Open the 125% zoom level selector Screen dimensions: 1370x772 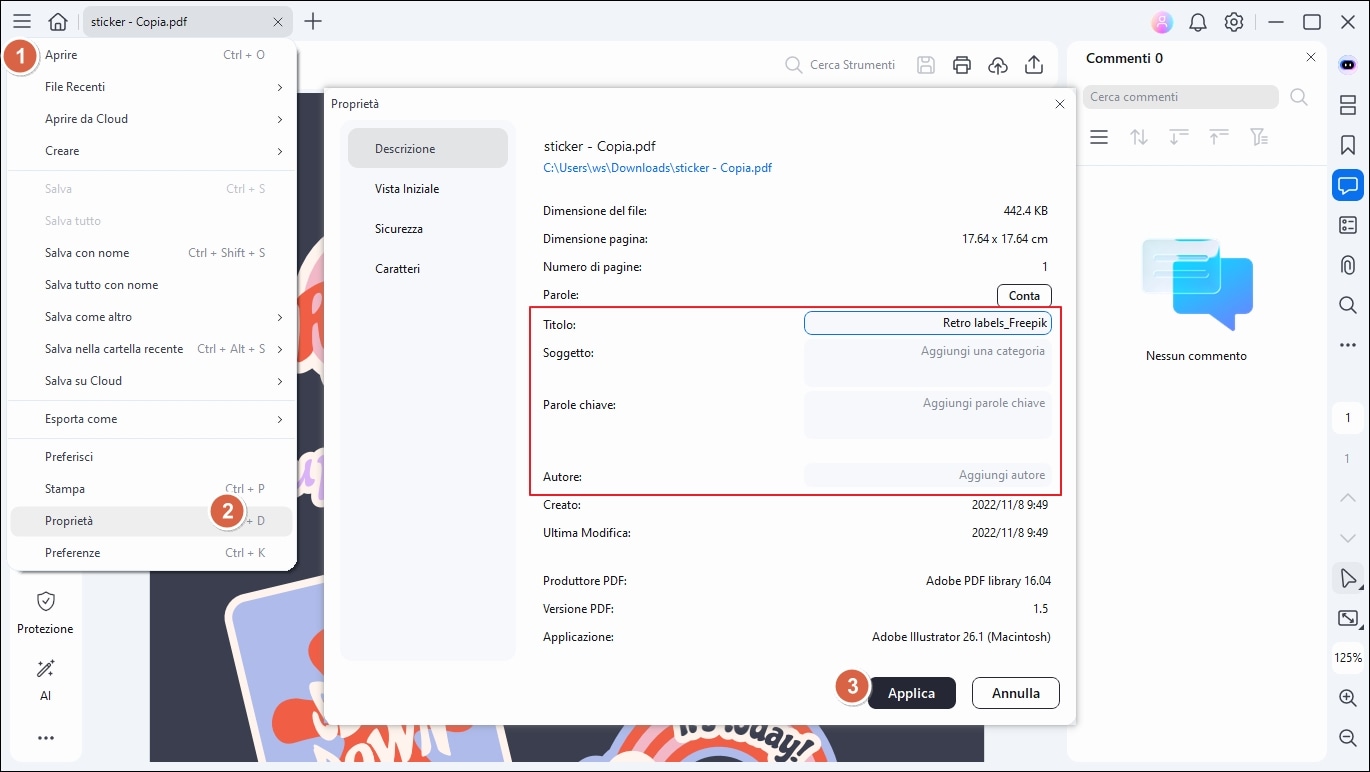pyautogui.click(x=1348, y=658)
